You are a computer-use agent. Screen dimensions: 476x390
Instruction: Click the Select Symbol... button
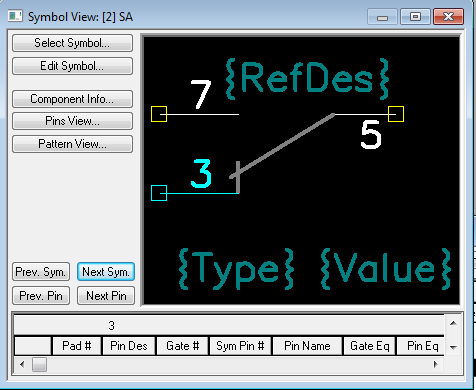(x=72, y=43)
